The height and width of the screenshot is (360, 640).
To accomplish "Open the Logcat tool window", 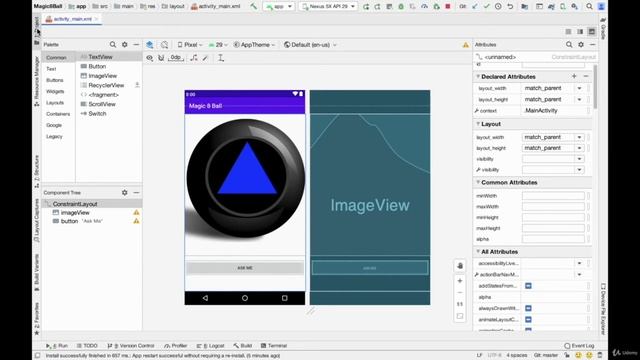I will tap(210, 346).
